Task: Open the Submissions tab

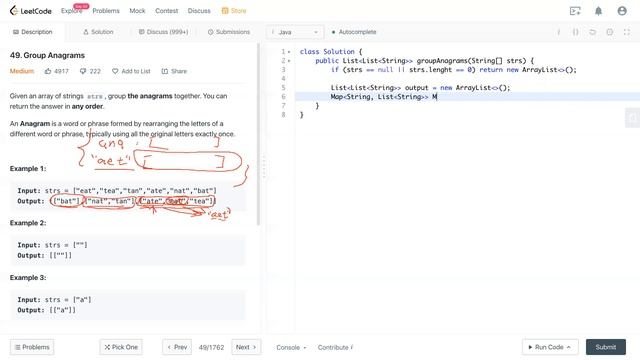Action: pyautogui.click(x=229, y=32)
